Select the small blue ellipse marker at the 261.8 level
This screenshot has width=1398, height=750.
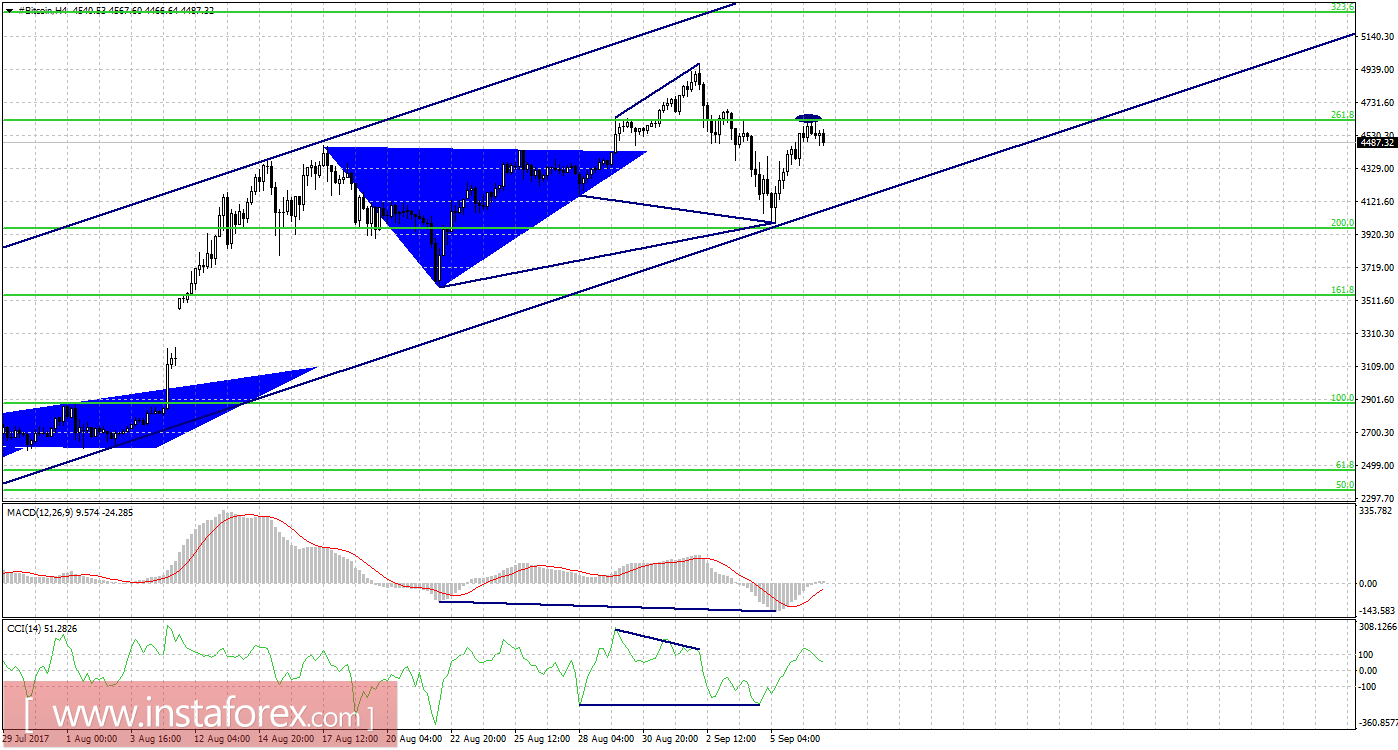coord(809,117)
